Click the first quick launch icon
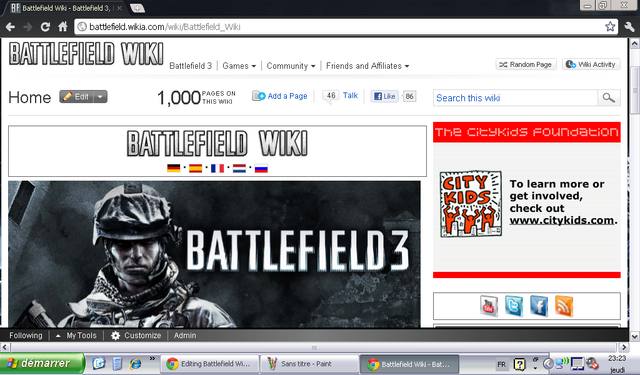This screenshot has width=640, height=375. click(98, 363)
